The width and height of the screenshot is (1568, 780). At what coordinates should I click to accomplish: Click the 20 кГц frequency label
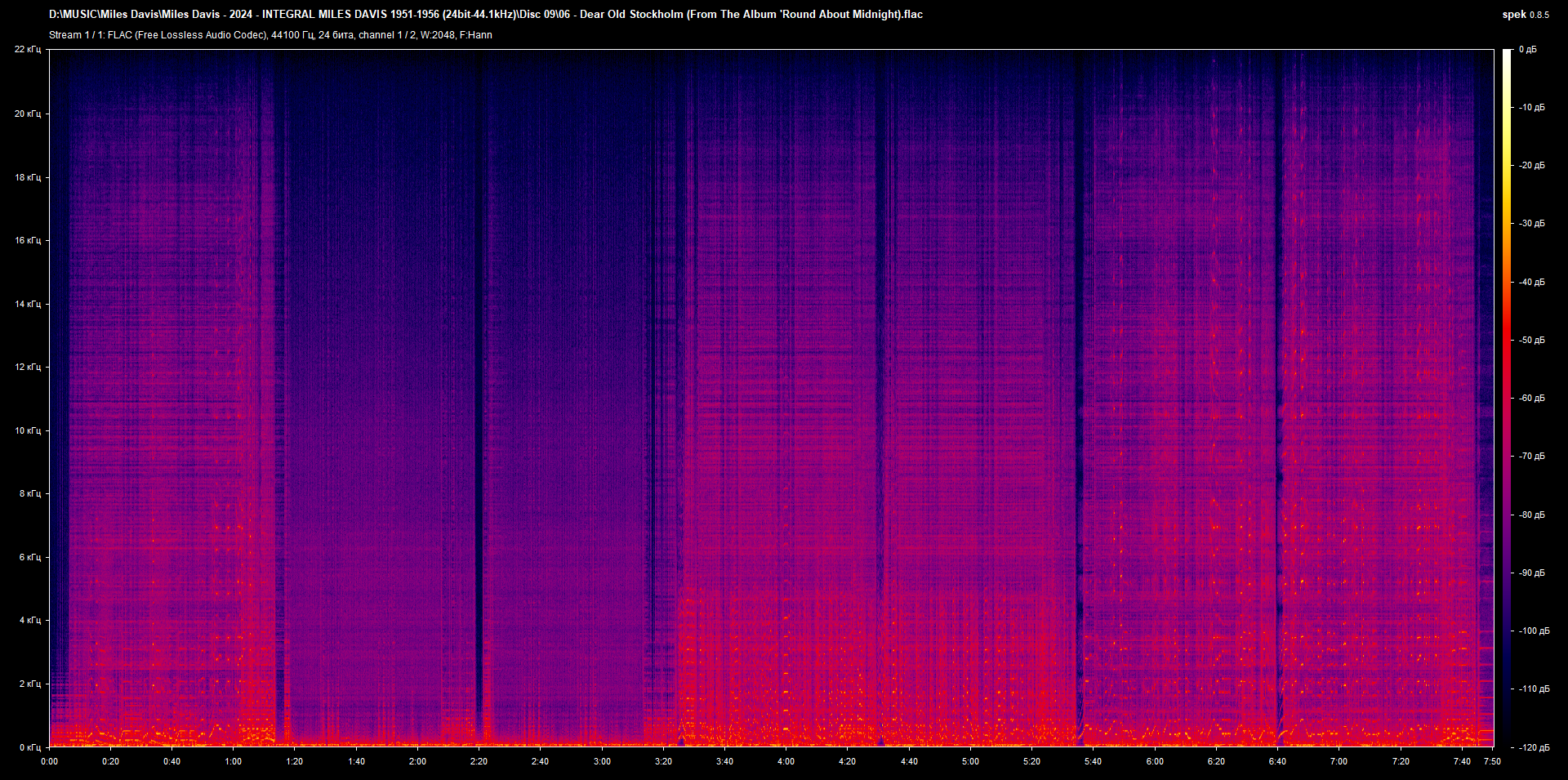(28, 114)
